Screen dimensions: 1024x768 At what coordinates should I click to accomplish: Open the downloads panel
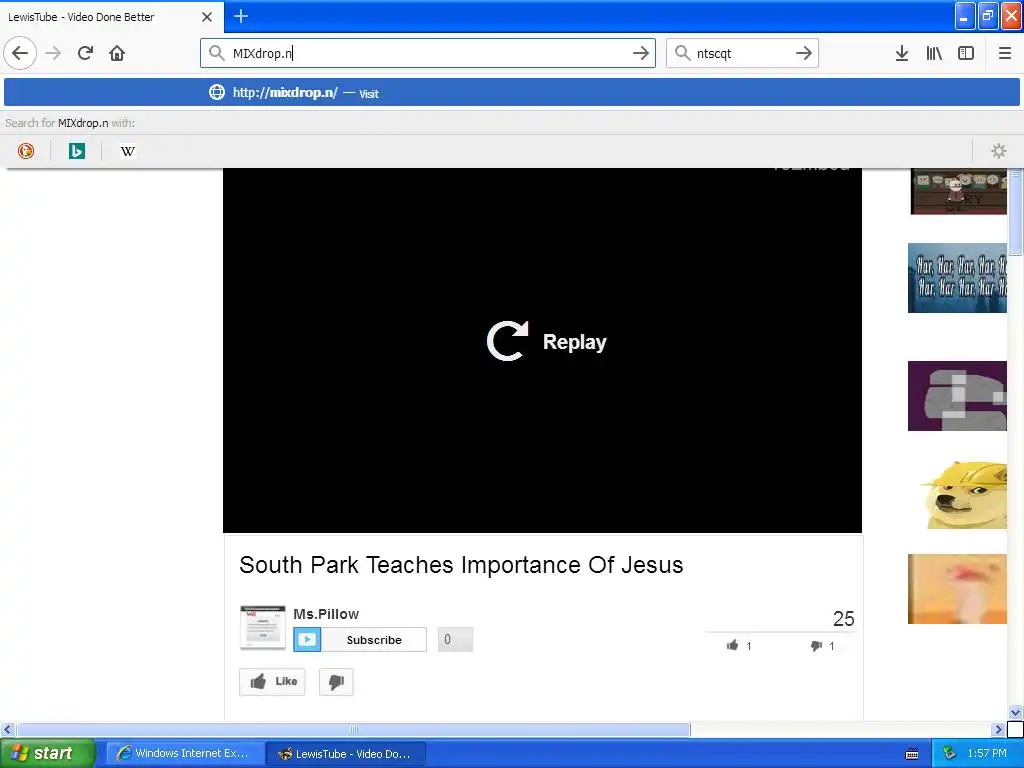tap(902, 53)
